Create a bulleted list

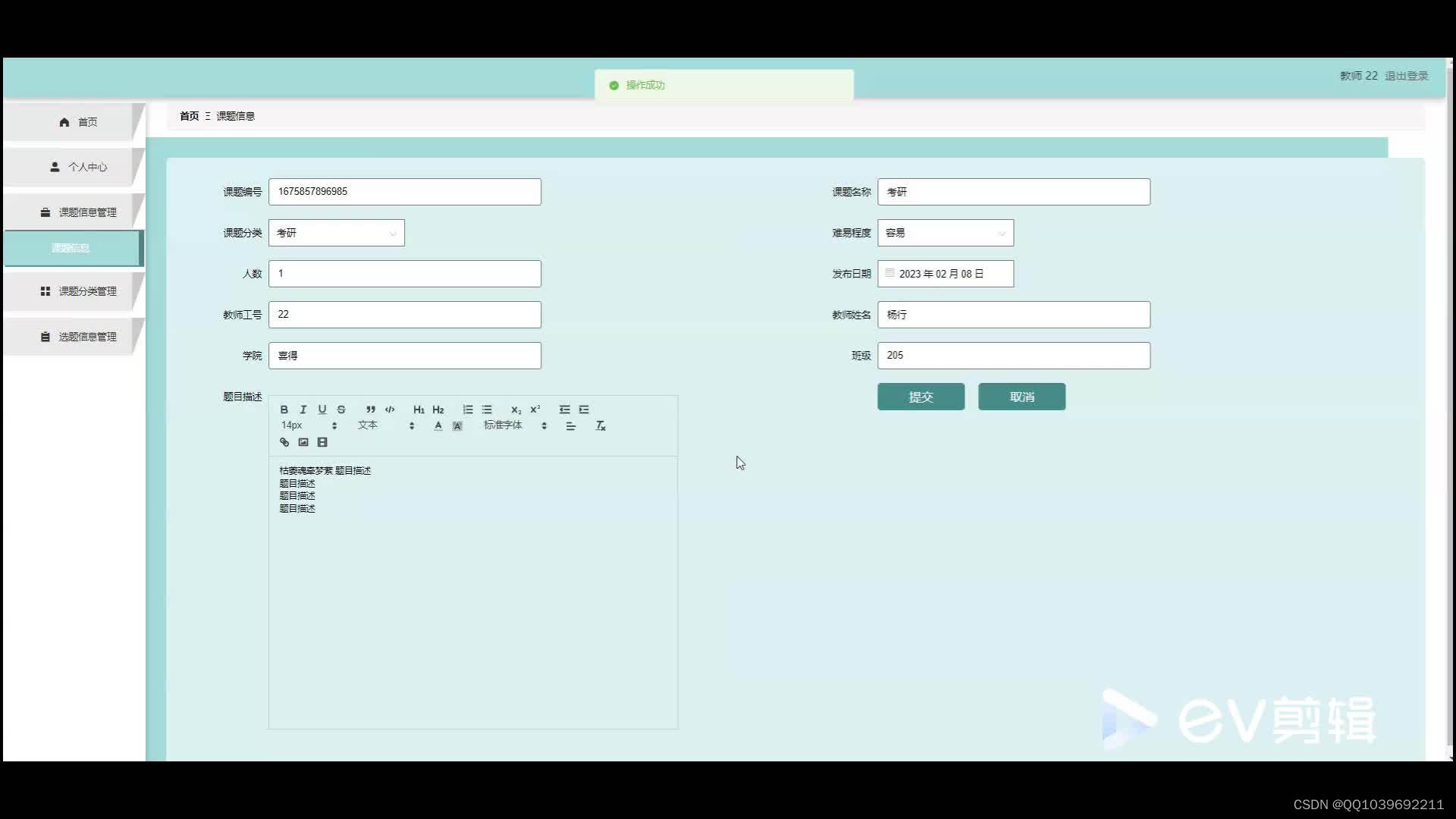487,409
